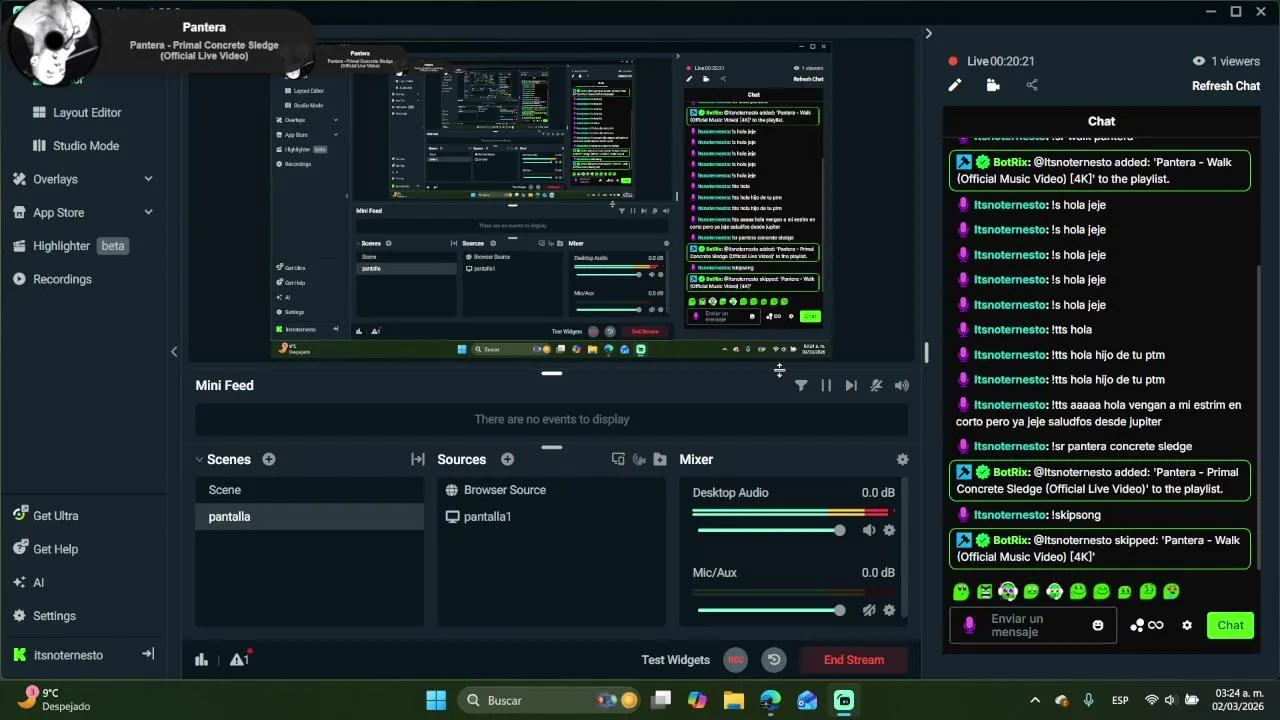1280x720 pixels.
Task: Collapse the chat panel arrow
Action: tap(928, 34)
